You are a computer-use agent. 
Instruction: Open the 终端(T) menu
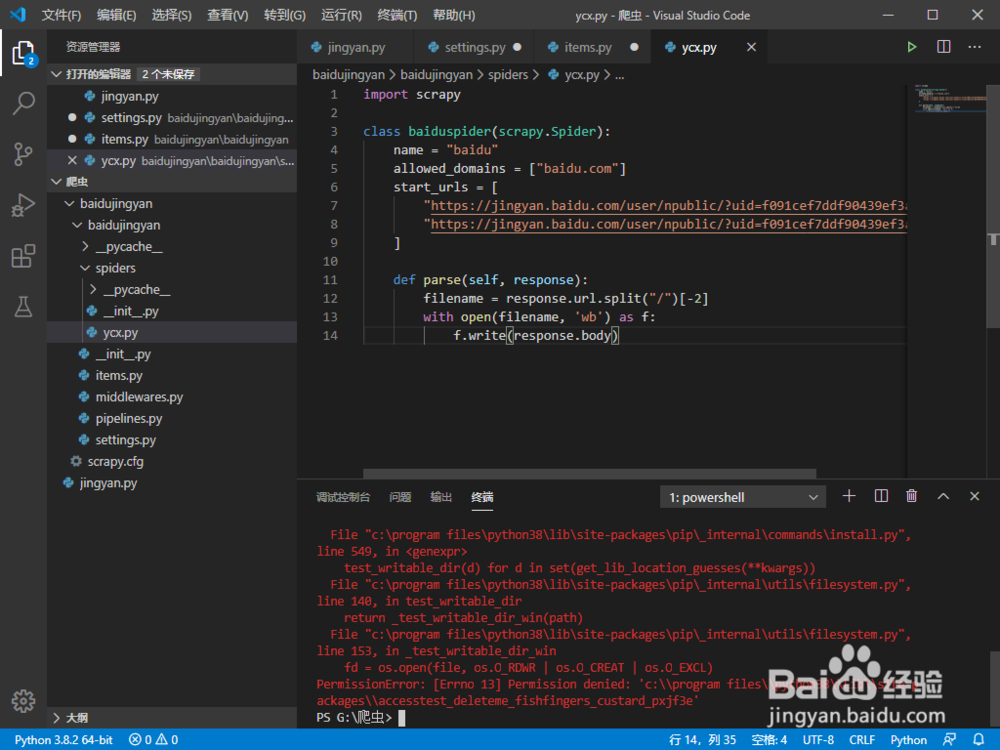click(x=397, y=15)
